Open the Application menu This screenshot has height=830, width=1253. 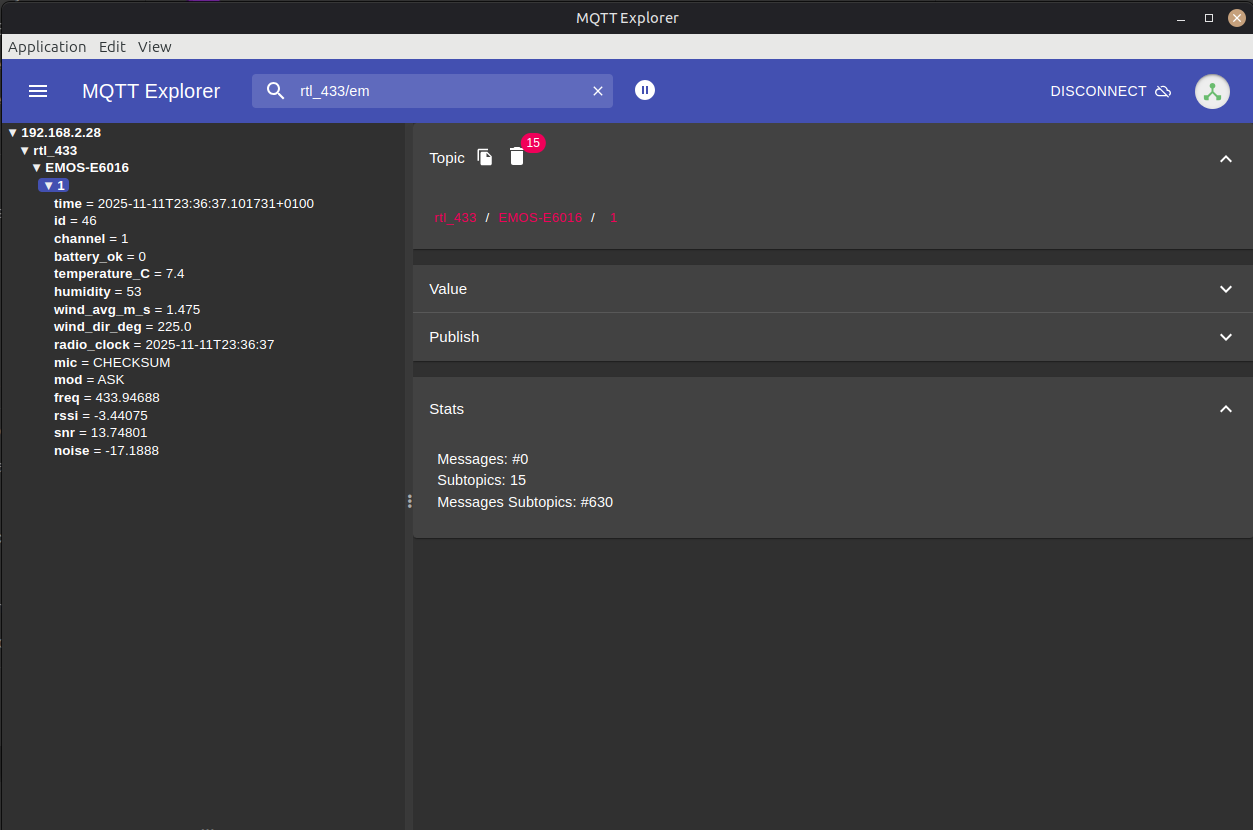(x=47, y=47)
